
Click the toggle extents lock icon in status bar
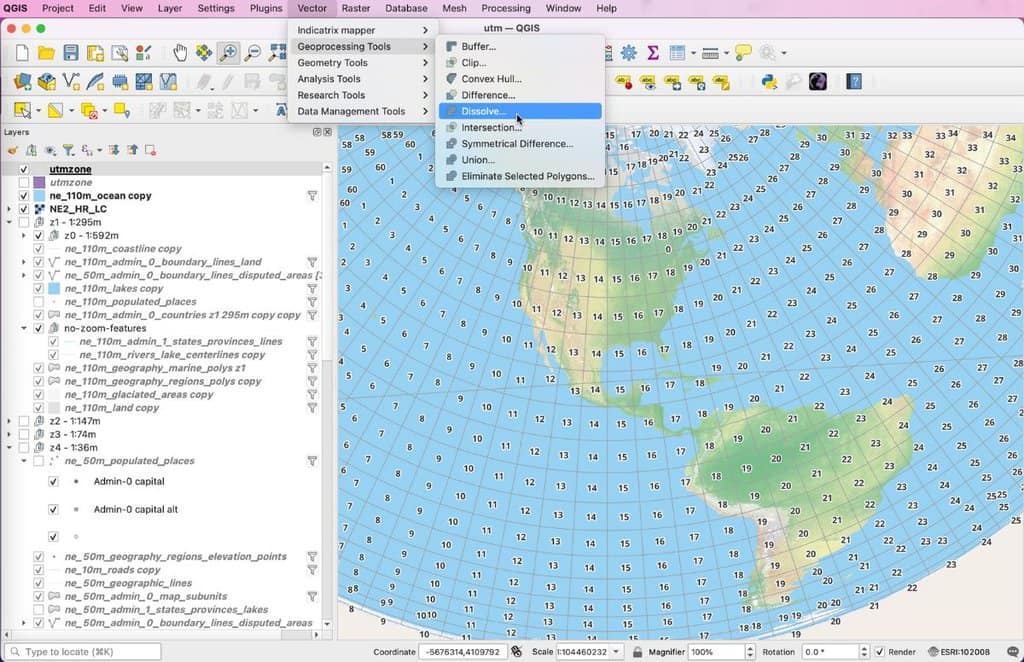tap(637, 652)
